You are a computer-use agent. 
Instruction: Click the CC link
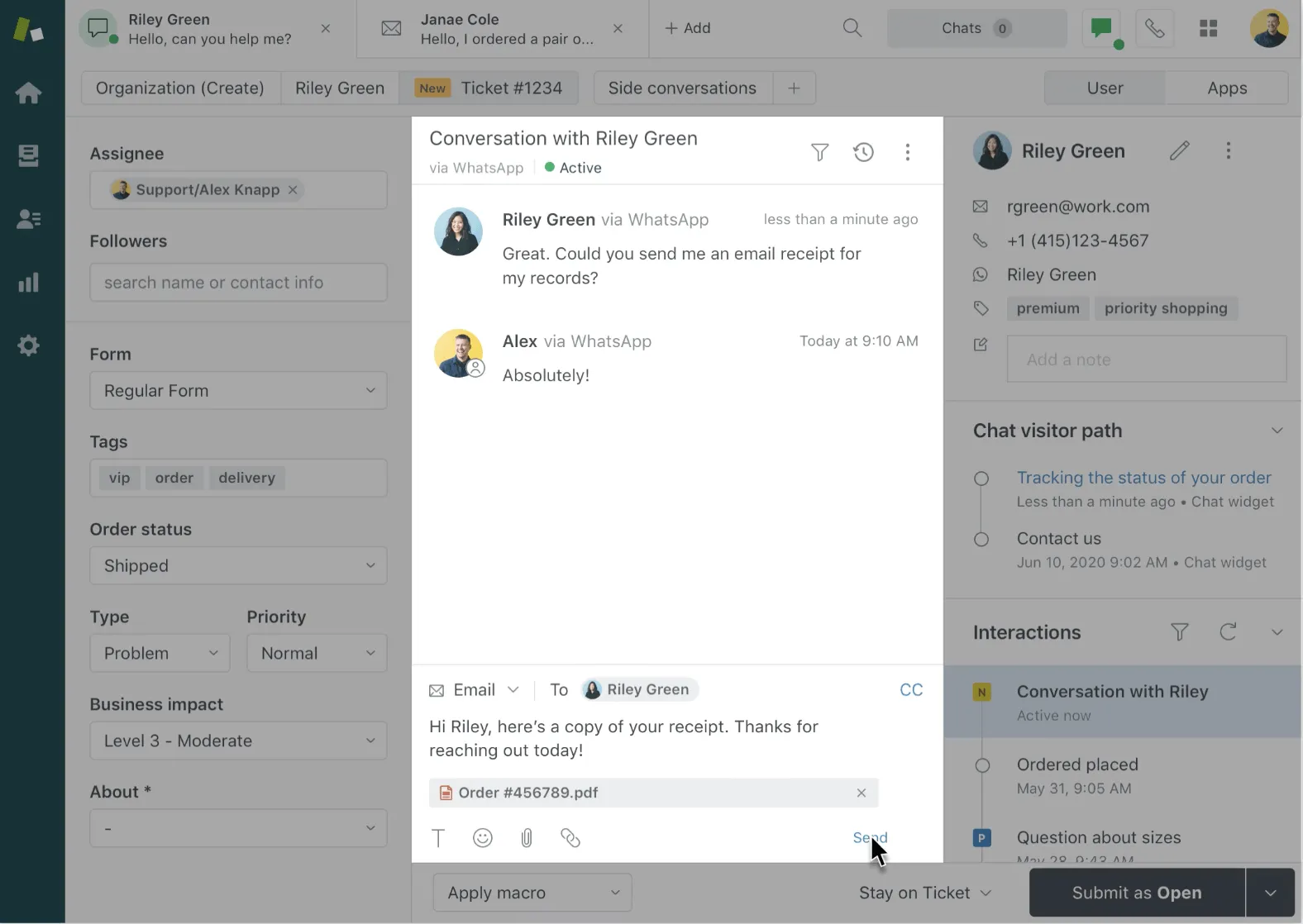point(911,690)
